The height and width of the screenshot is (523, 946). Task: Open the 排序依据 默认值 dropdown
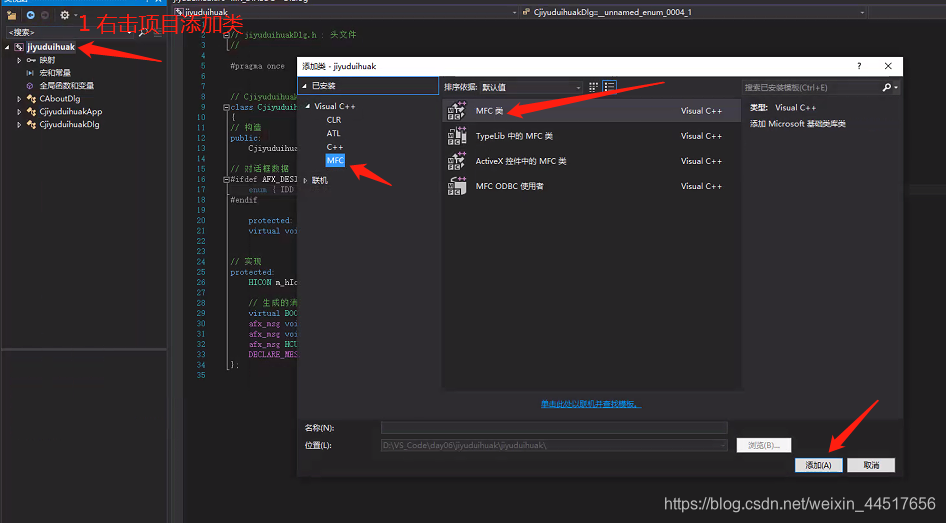531,87
